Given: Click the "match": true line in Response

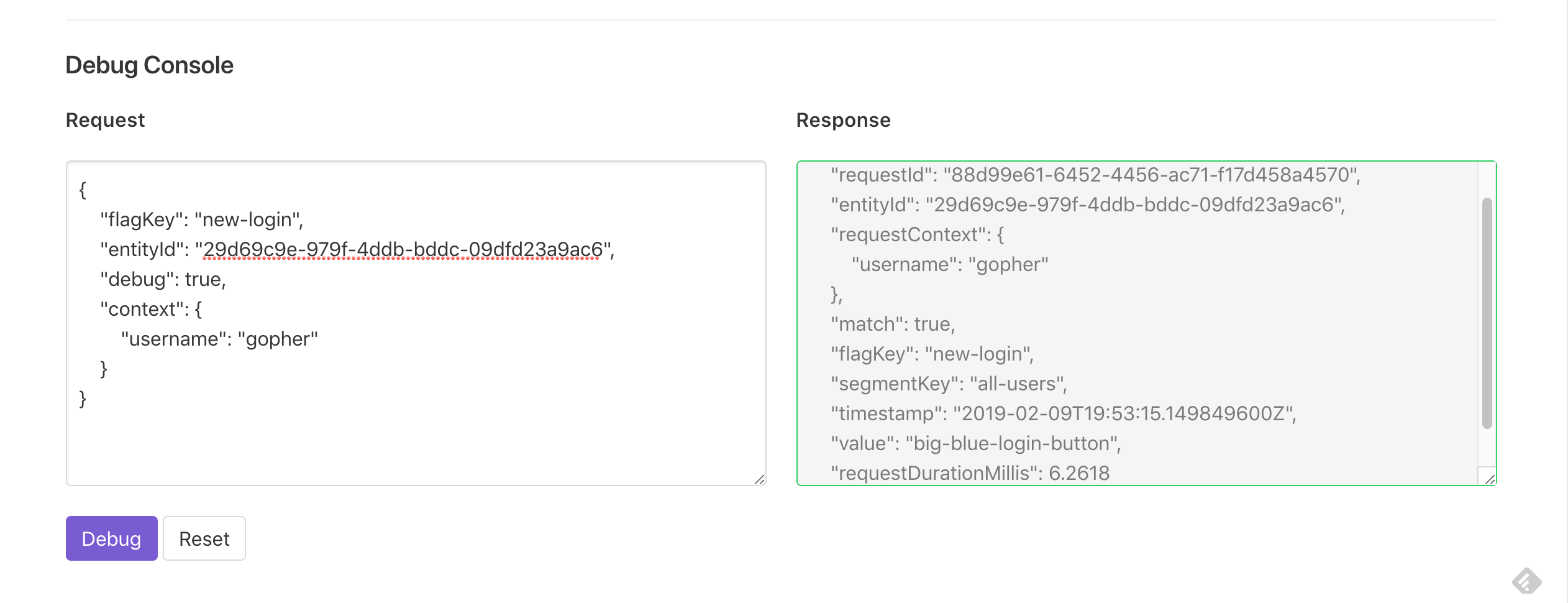Looking at the screenshot, I should click(x=893, y=324).
